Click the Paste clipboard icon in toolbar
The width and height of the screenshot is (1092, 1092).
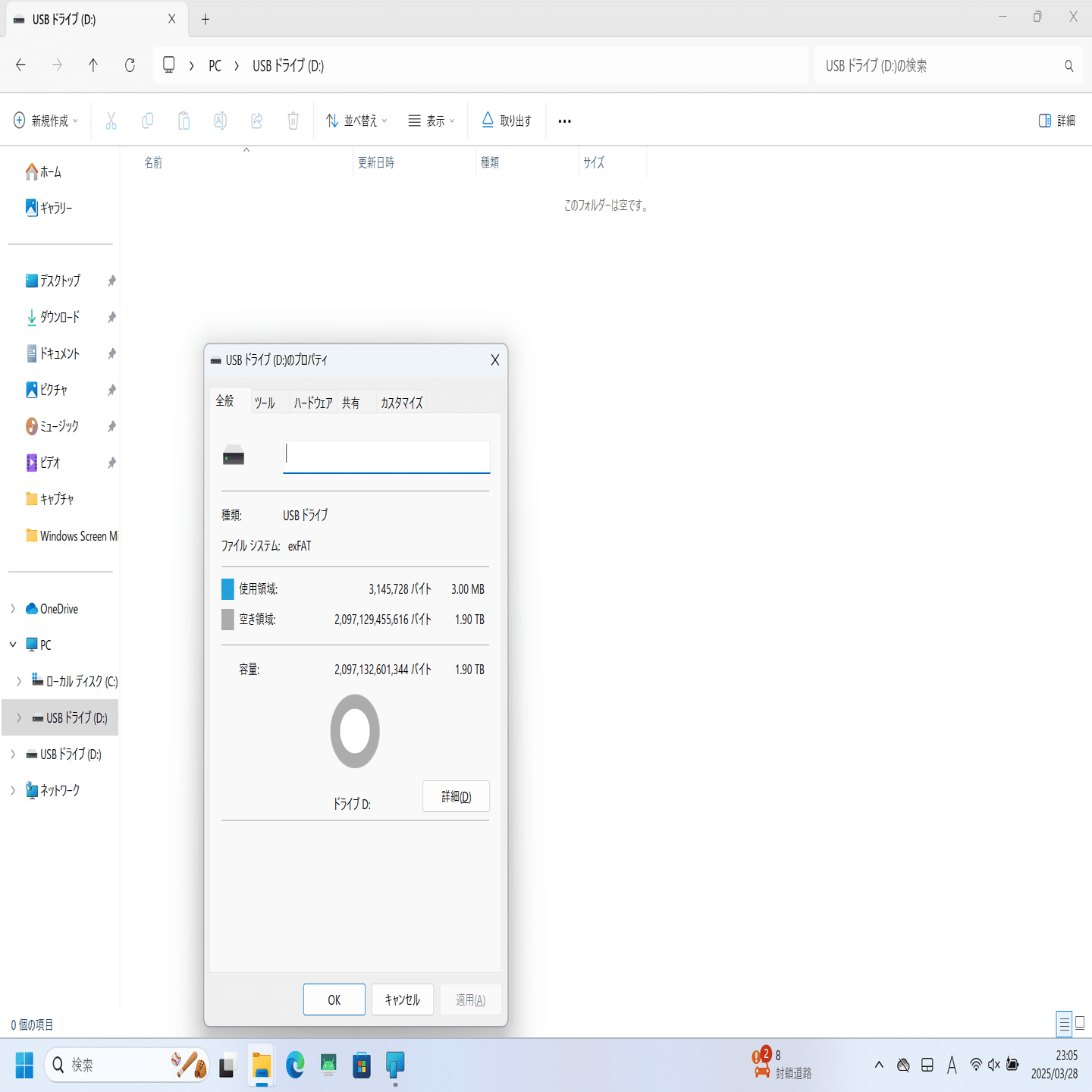[184, 121]
